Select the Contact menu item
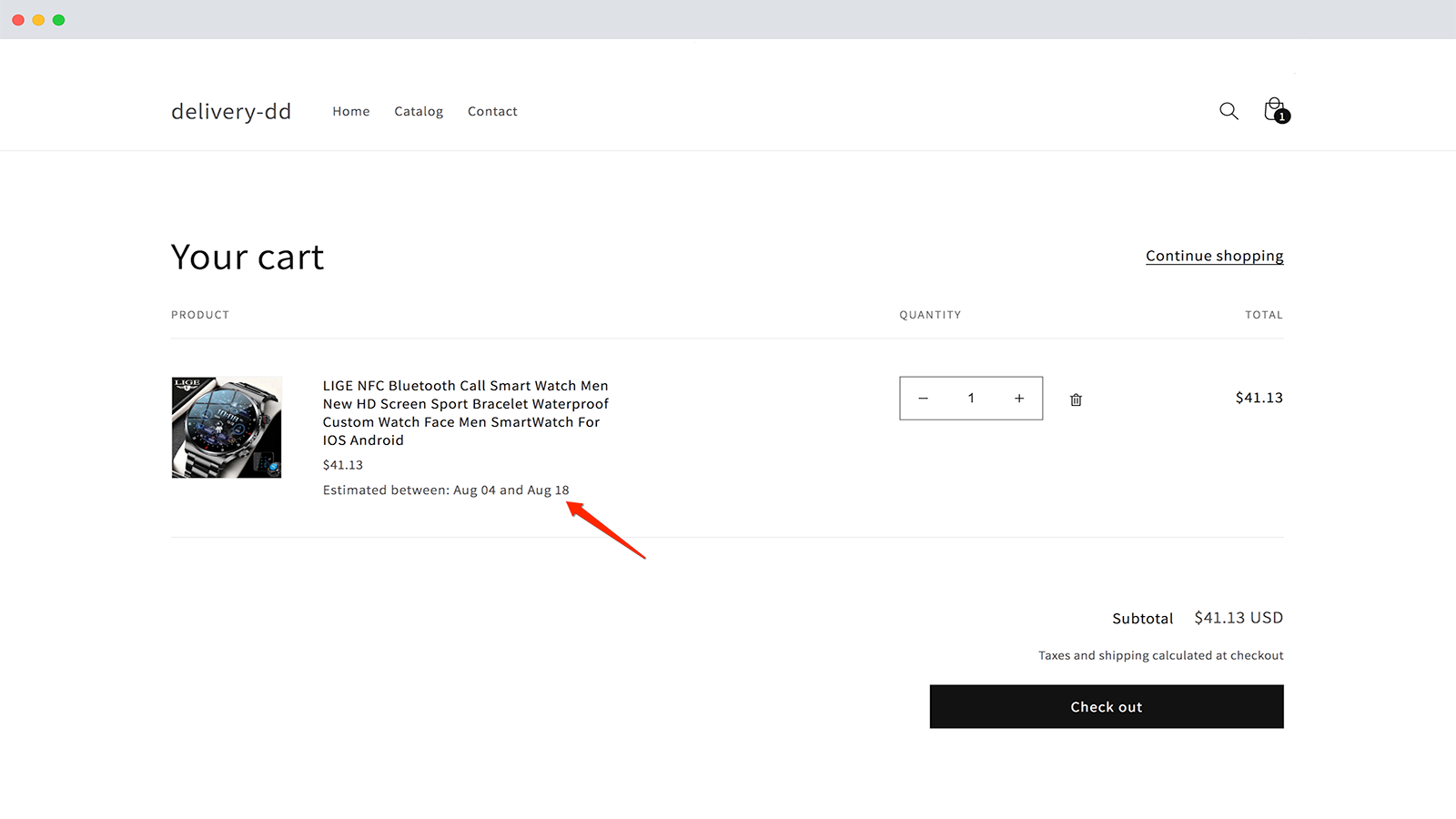Viewport: 1456px width, 819px height. [492, 111]
